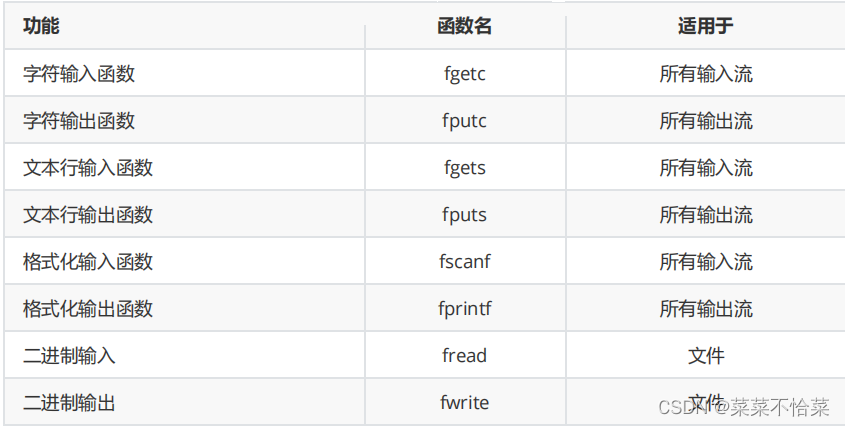Click the fread function name cell
The width and height of the screenshot is (845, 426).
tap(465, 356)
